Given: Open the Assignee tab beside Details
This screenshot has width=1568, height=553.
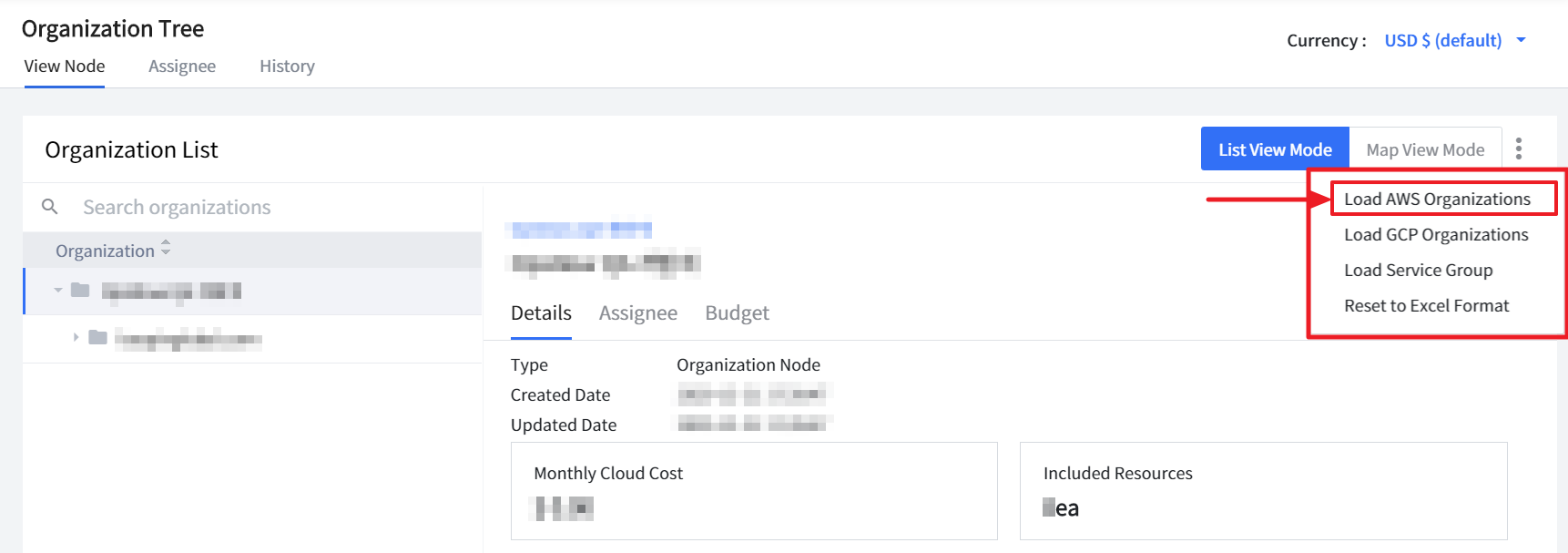Looking at the screenshot, I should [637, 312].
